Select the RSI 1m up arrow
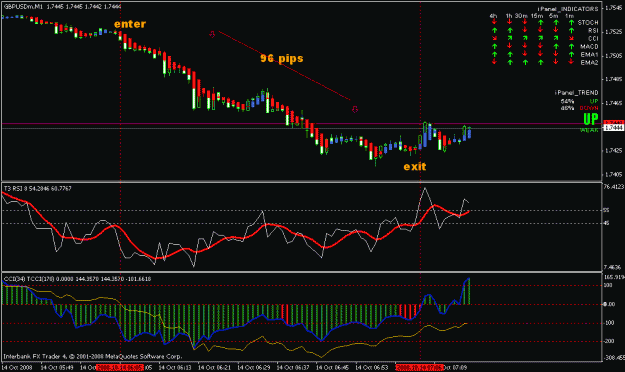The image size is (625, 372). click(x=571, y=30)
